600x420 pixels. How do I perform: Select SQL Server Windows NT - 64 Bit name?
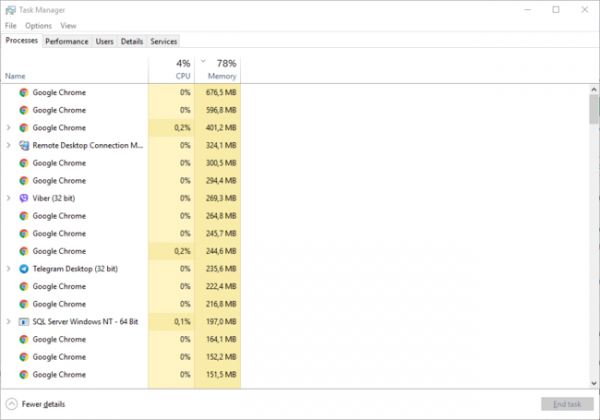pos(85,322)
